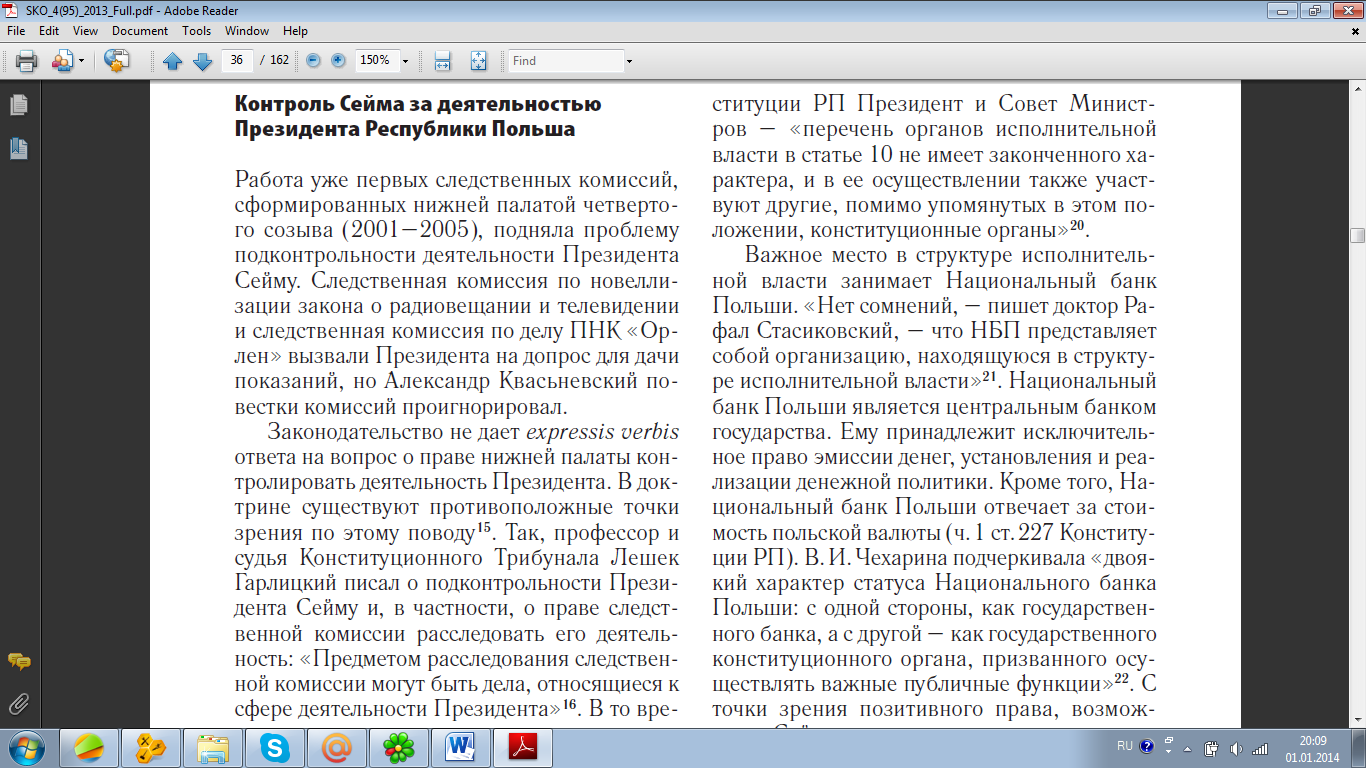The height and width of the screenshot is (768, 1366).
Task: Open the Pages thumbnails panel icon
Action: coord(18,105)
